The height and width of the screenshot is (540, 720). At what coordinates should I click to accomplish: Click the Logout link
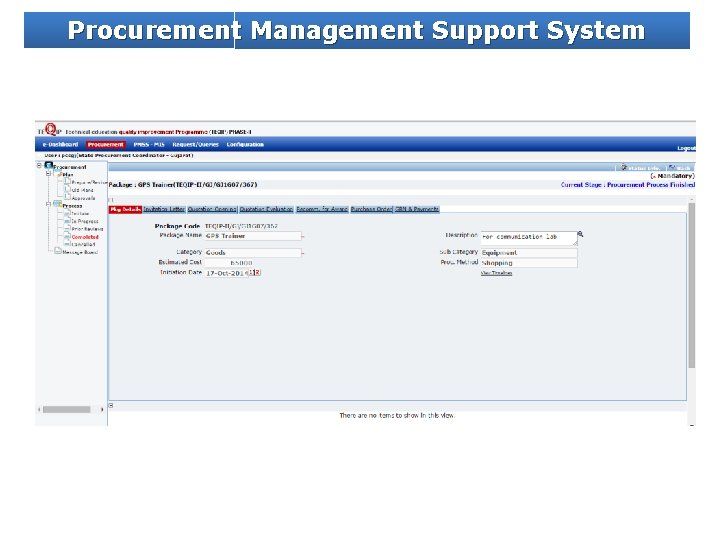[x=686, y=148]
